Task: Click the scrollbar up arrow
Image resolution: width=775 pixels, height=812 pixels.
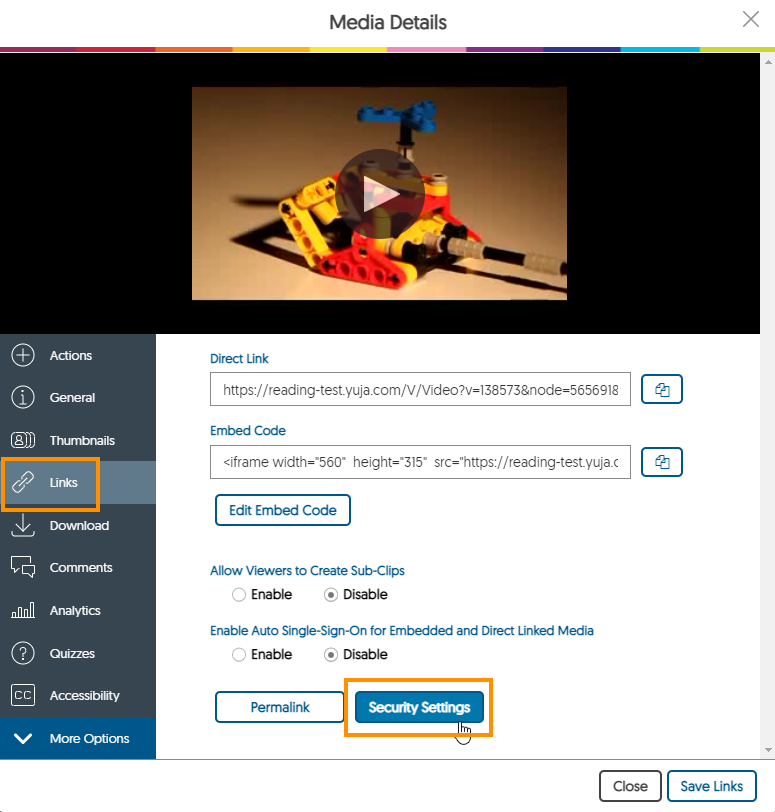Action: tap(768, 62)
